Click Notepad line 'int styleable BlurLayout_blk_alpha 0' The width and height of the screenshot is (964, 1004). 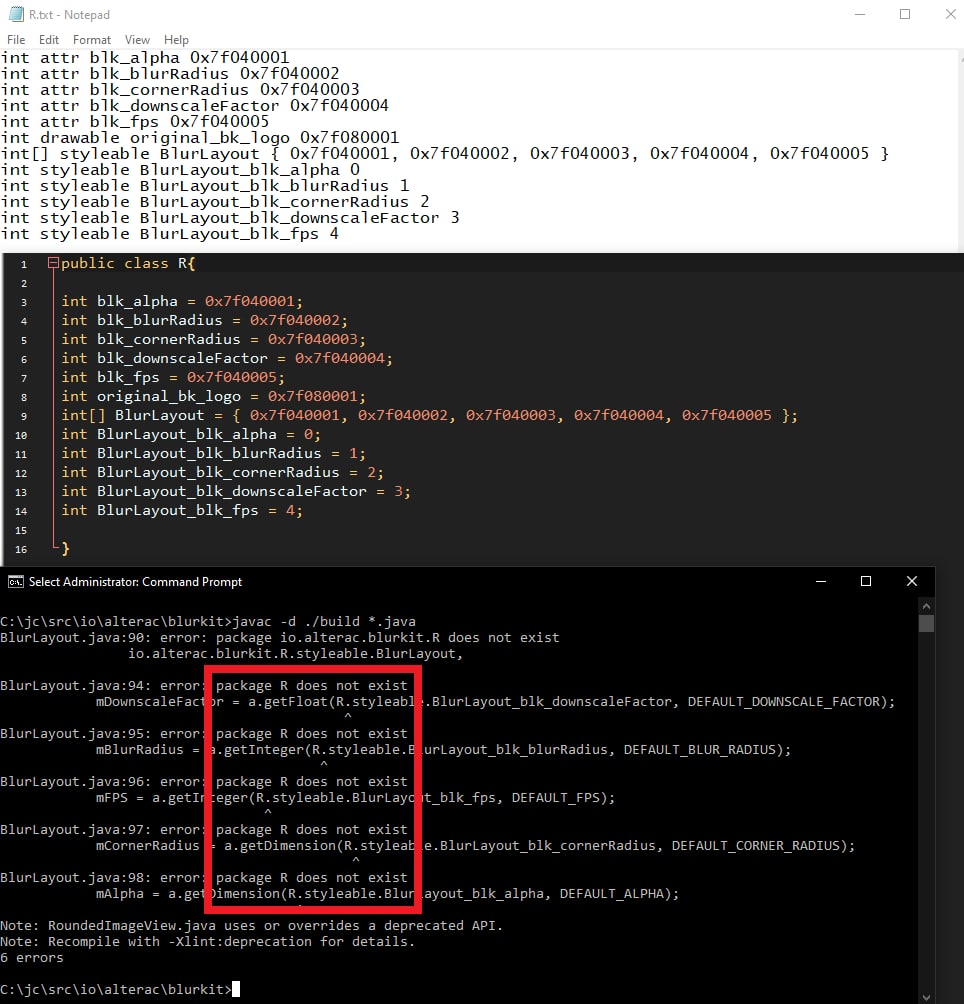coord(181,170)
